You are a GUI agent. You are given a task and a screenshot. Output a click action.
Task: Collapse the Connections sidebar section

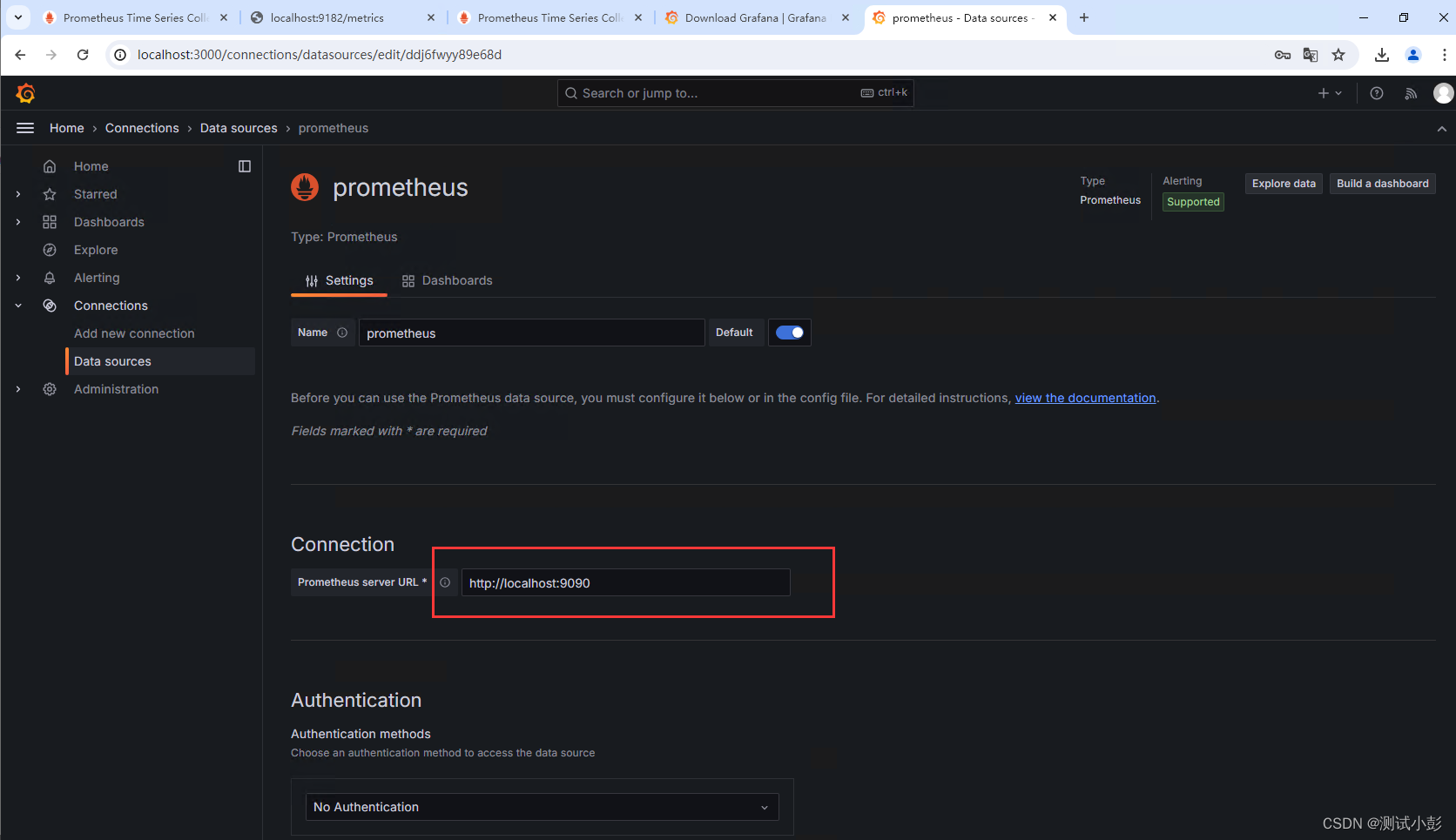[17, 306]
